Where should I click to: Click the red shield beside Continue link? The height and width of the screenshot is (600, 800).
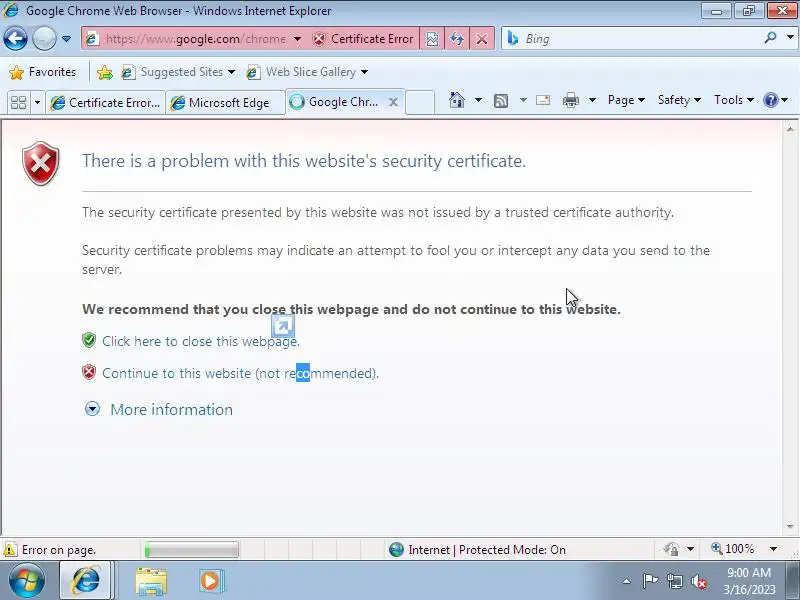coord(89,372)
